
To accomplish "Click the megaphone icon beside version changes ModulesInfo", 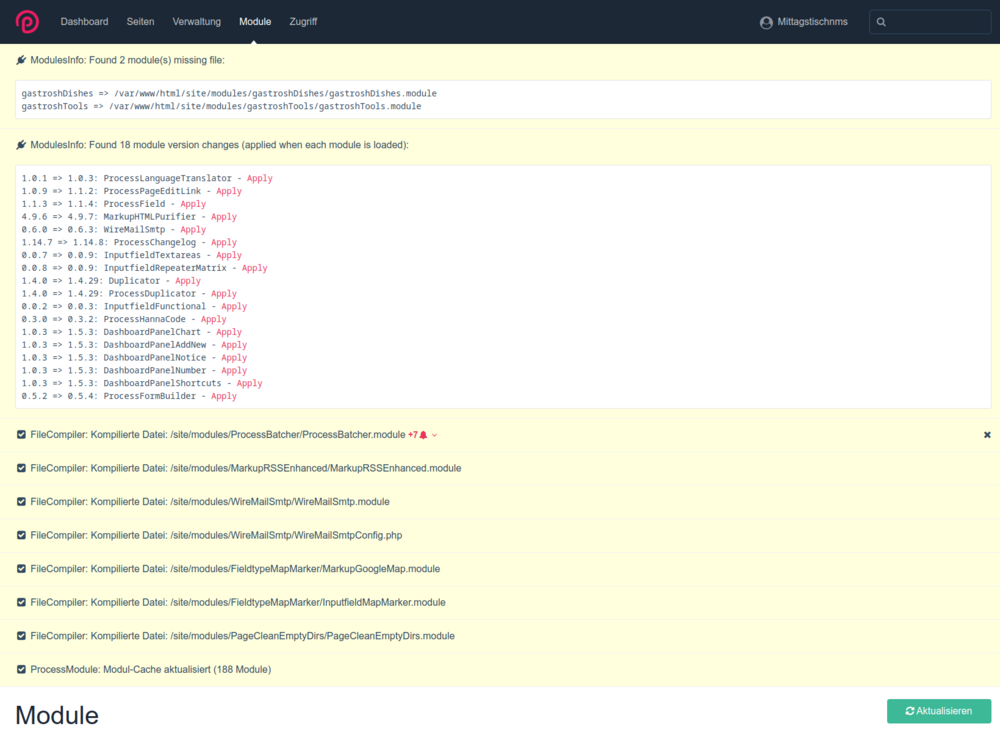I will pos(19,144).
